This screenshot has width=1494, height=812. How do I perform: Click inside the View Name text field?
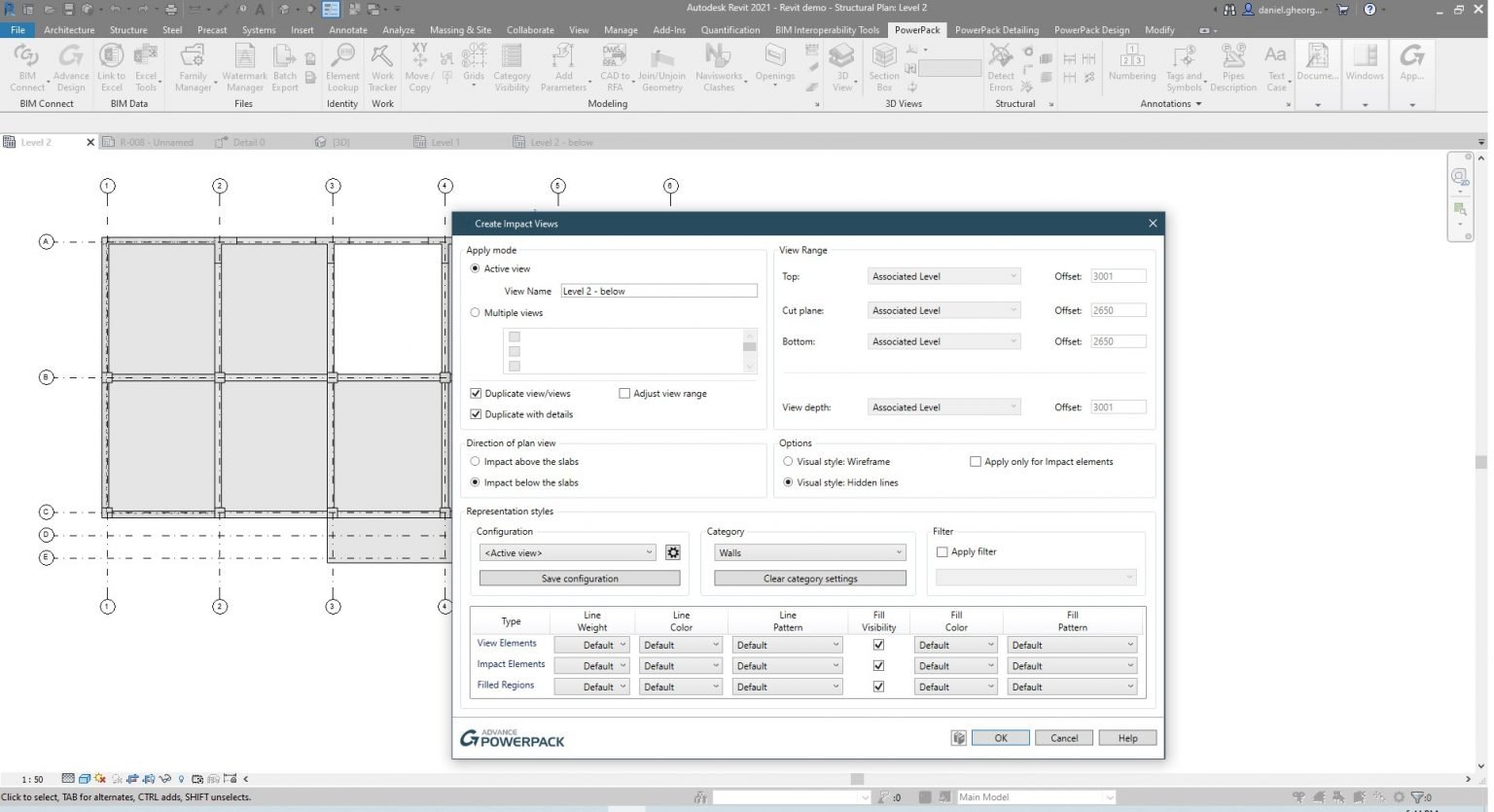pos(658,290)
